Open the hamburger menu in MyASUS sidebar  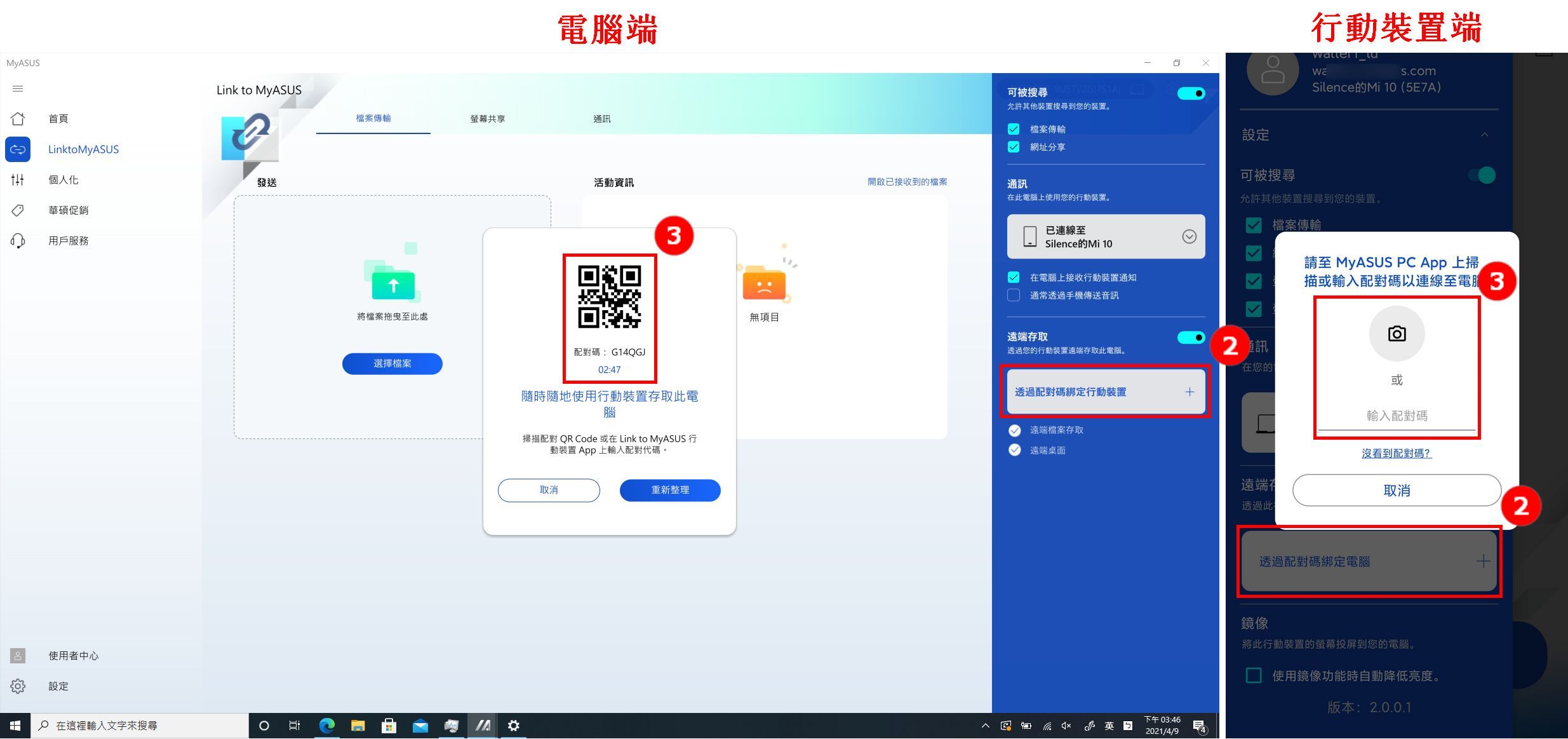click(x=18, y=89)
